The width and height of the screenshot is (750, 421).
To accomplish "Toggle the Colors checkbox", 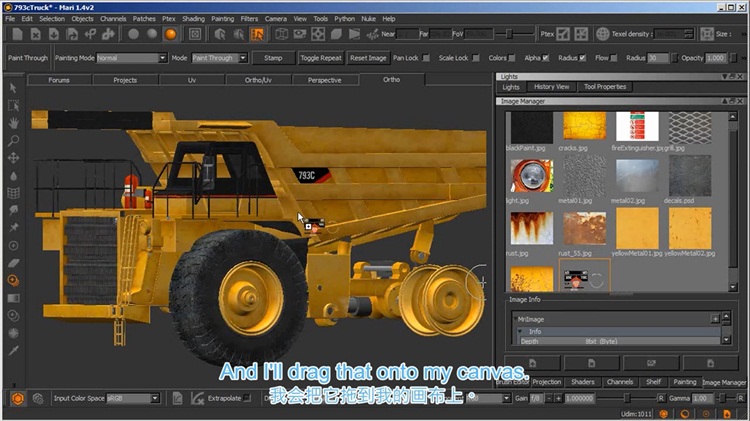I will click(512, 58).
